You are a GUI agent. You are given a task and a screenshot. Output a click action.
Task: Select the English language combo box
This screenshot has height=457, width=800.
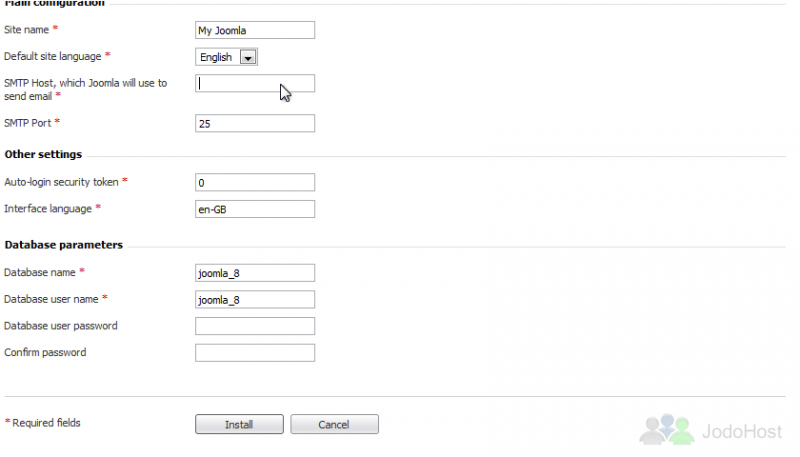(226, 57)
